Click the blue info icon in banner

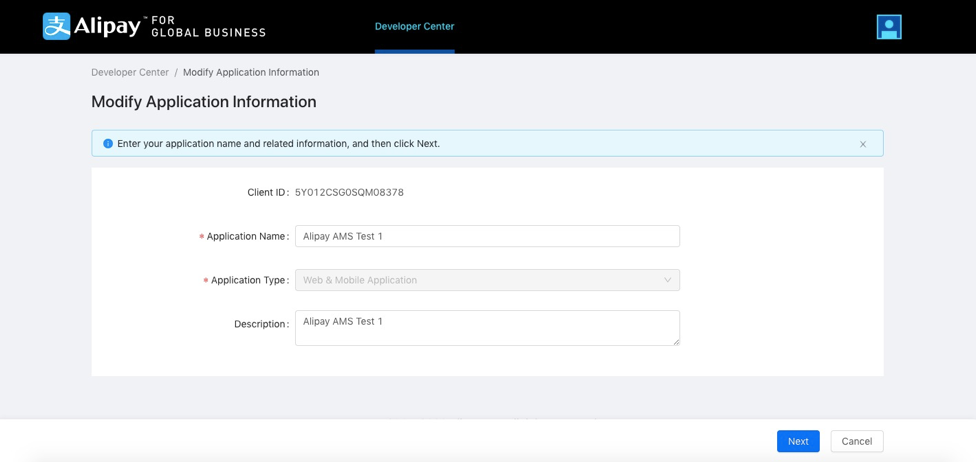click(x=108, y=144)
